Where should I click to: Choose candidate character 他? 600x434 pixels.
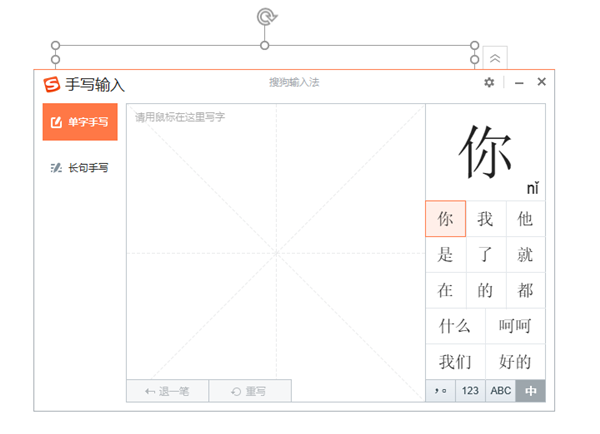[525, 219]
